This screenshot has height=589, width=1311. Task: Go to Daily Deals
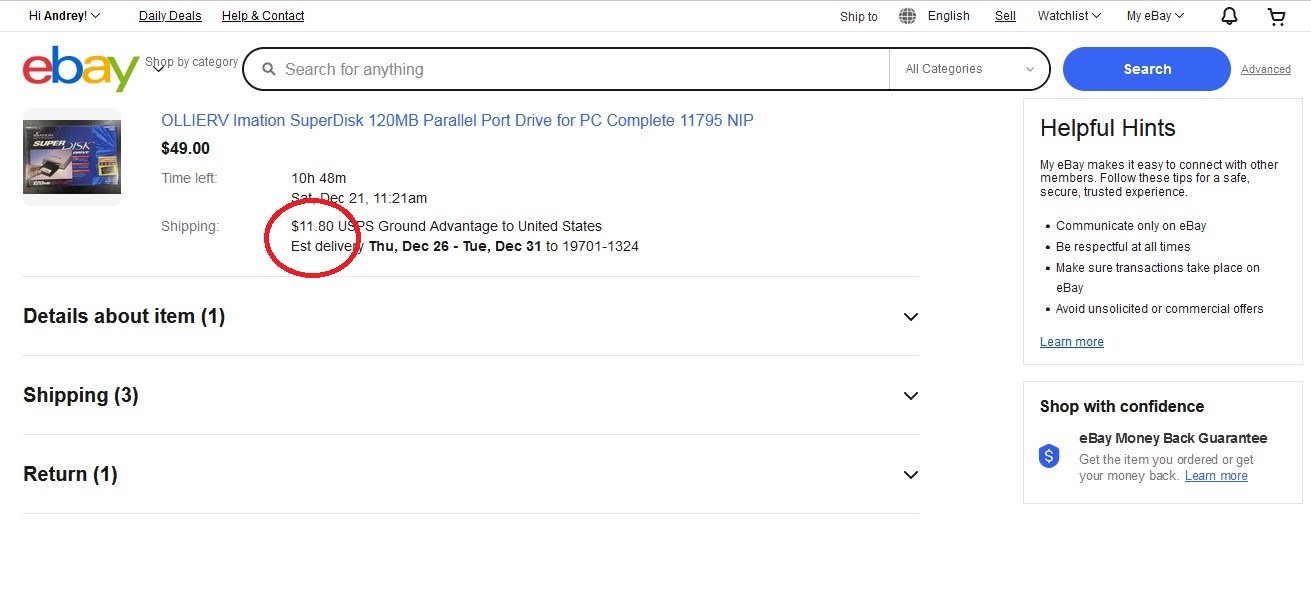click(x=170, y=16)
